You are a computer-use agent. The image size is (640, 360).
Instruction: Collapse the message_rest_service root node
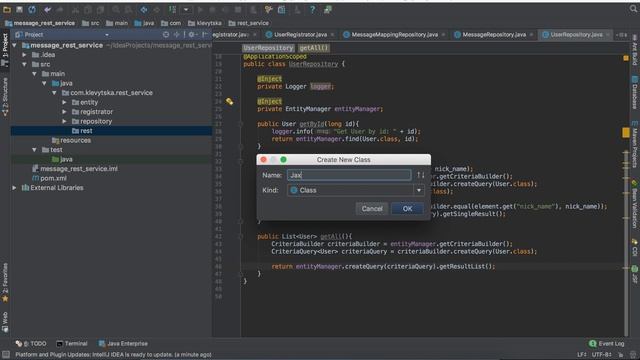coord(15,45)
